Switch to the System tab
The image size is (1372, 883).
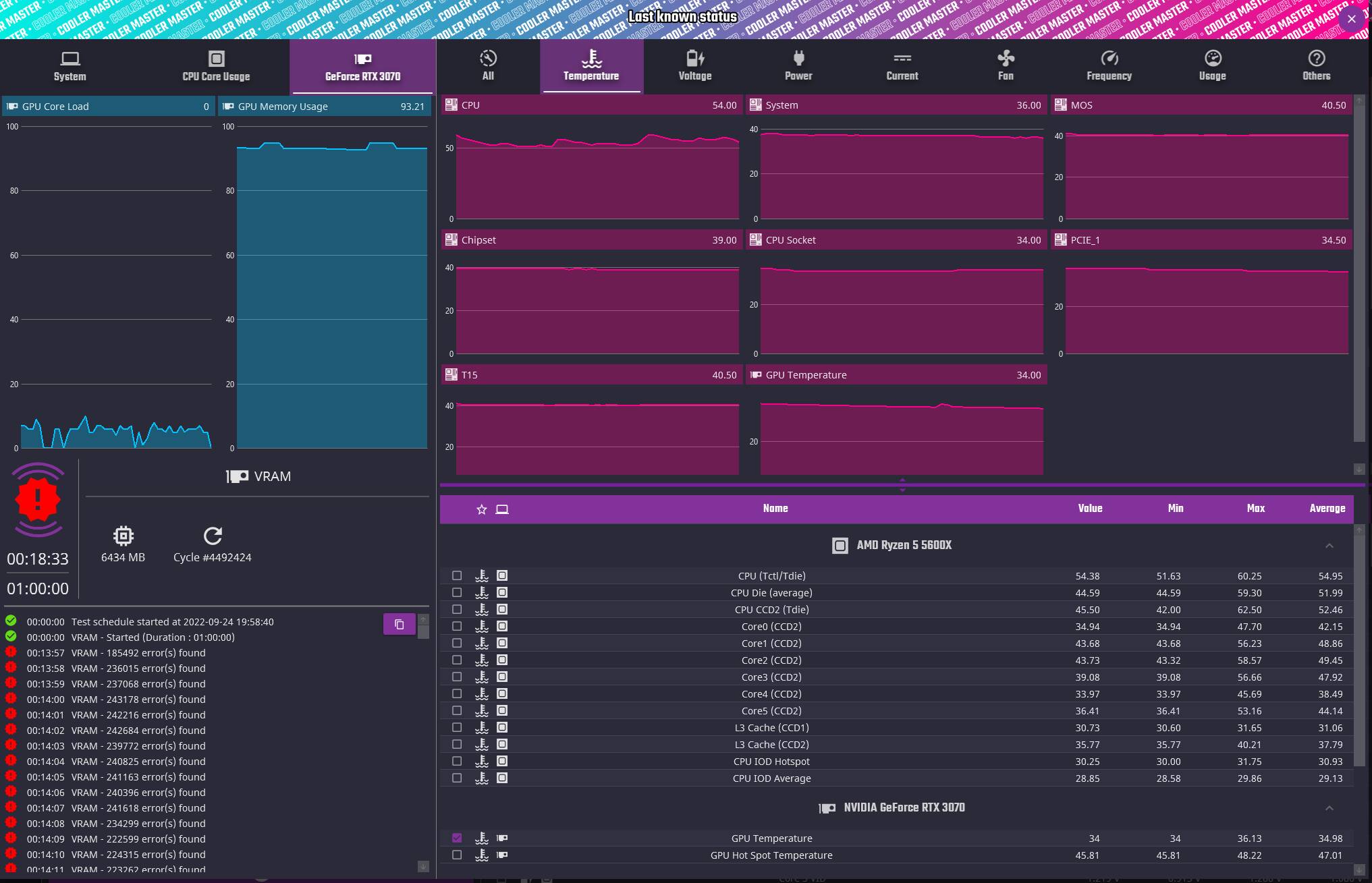coord(70,66)
